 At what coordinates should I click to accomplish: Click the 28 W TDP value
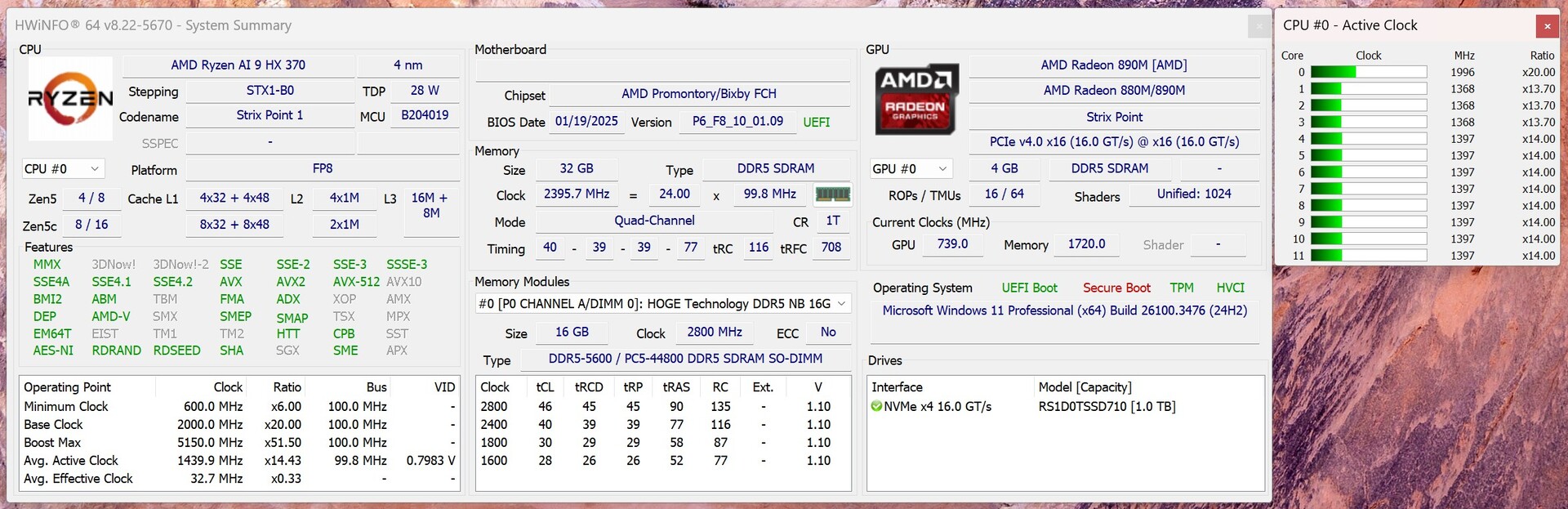pos(425,91)
